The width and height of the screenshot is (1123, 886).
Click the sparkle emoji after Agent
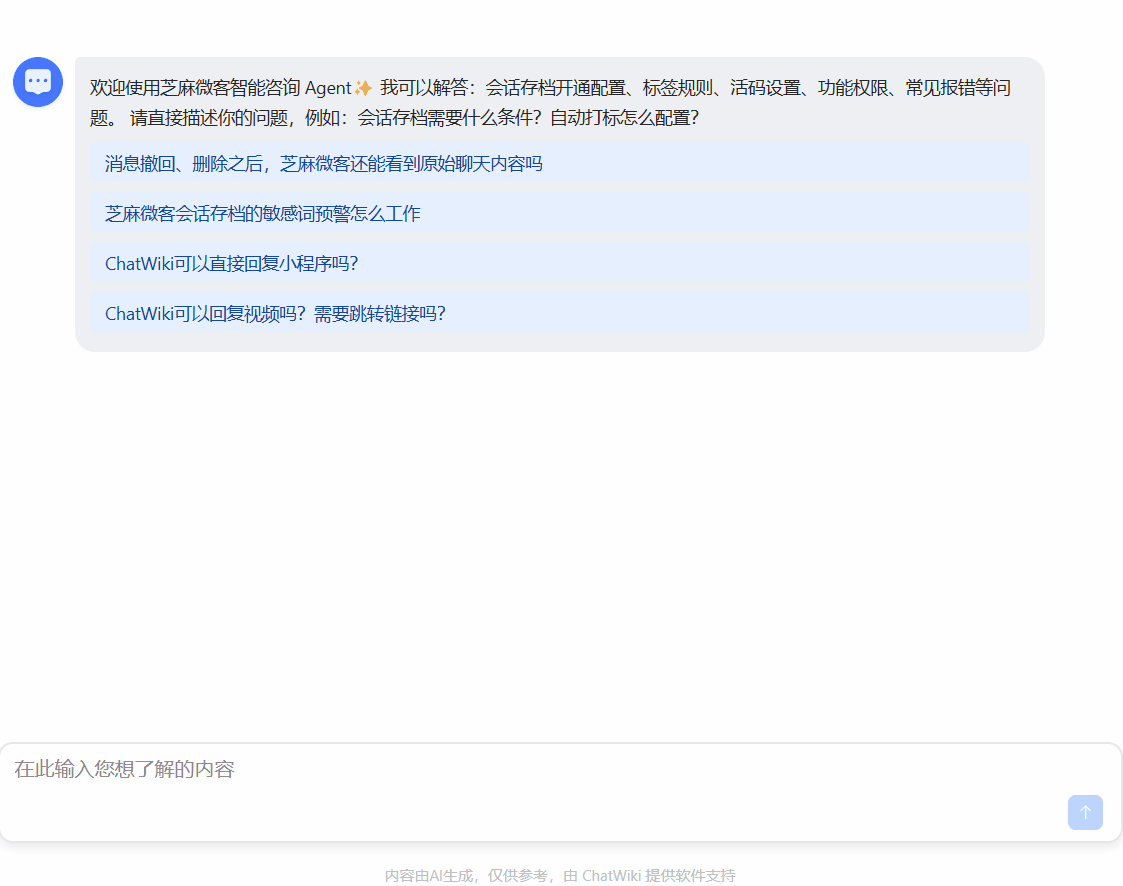coord(363,88)
